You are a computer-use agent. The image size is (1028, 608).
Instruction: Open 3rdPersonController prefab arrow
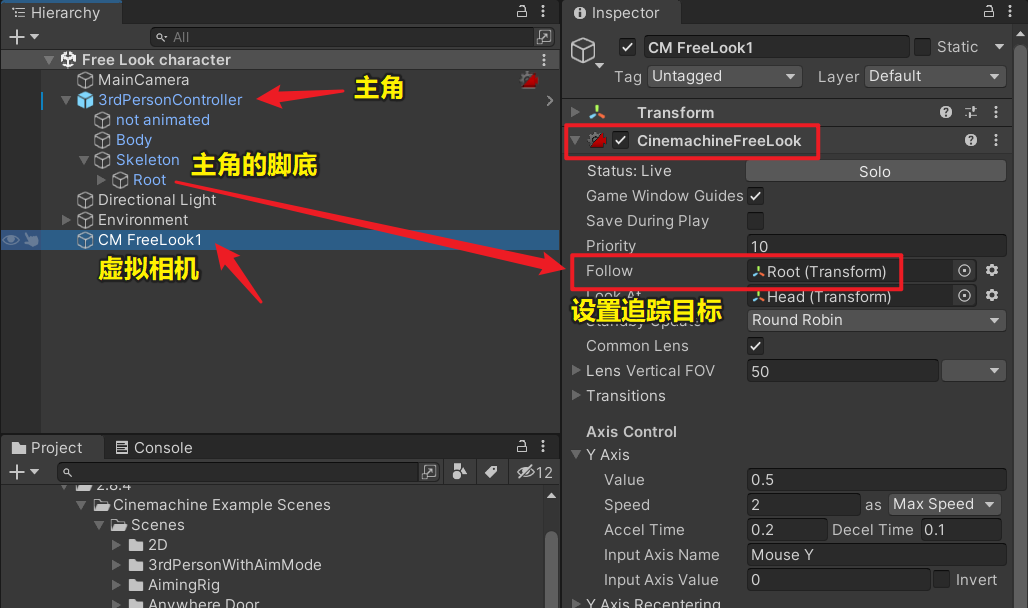click(549, 100)
